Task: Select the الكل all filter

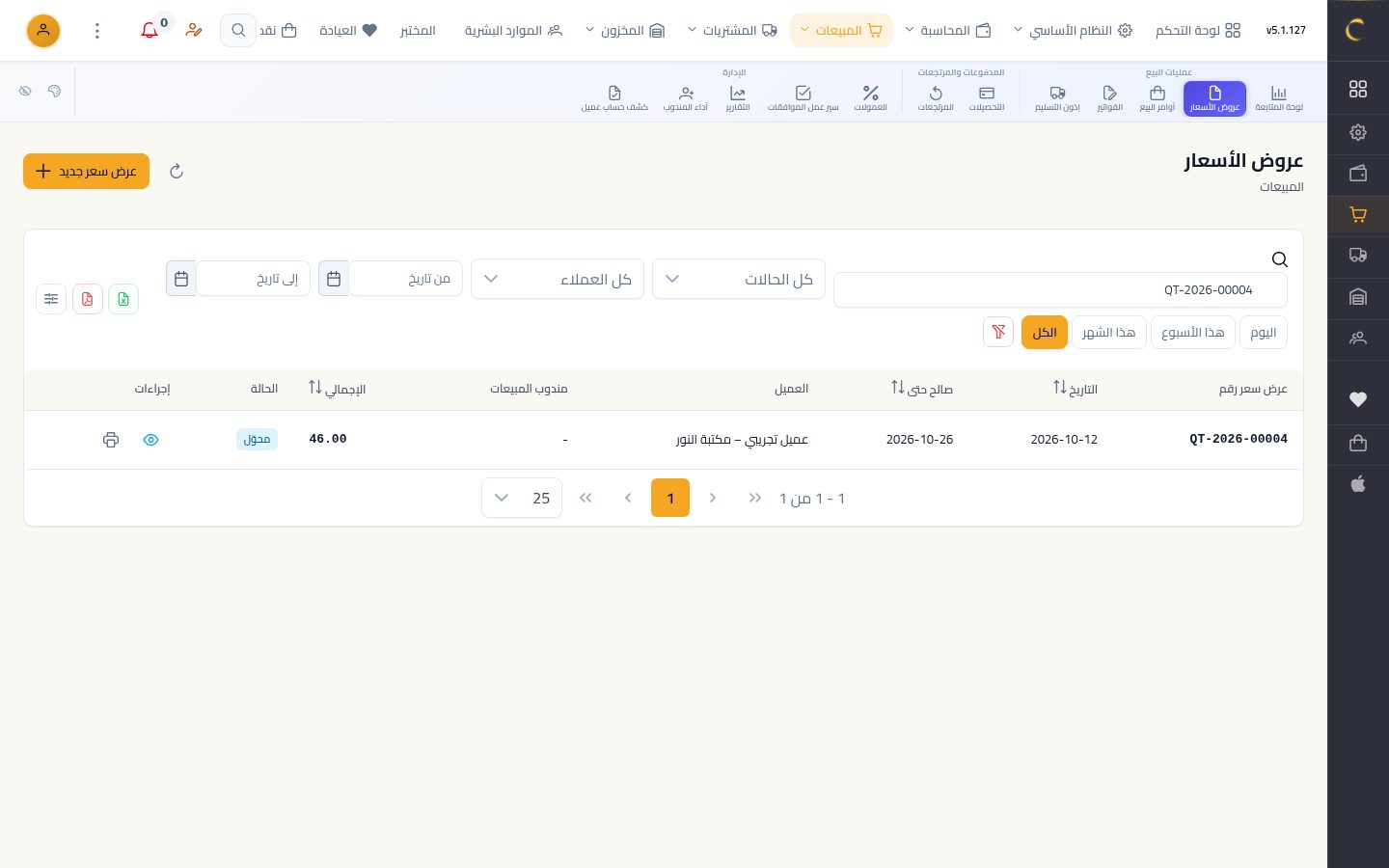Action: (x=1045, y=333)
